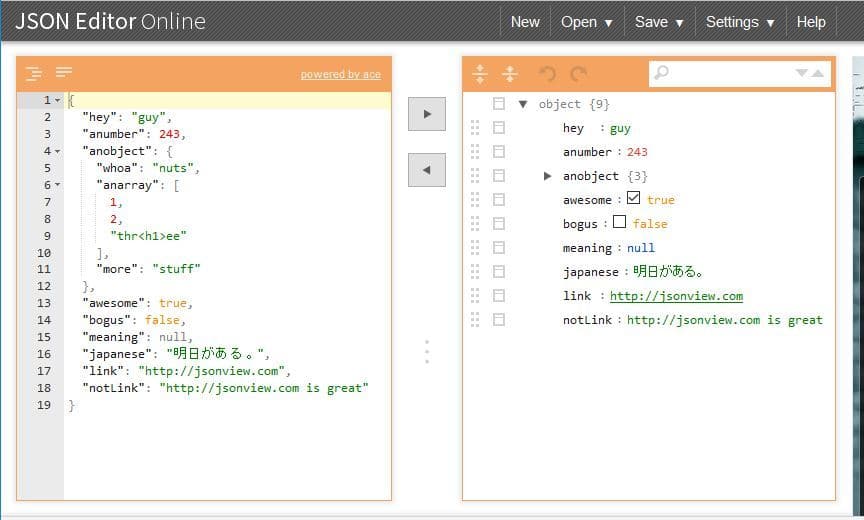The image size is (864, 520).
Task: Click drag handle for japanese row
Action: [x=475, y=272]
